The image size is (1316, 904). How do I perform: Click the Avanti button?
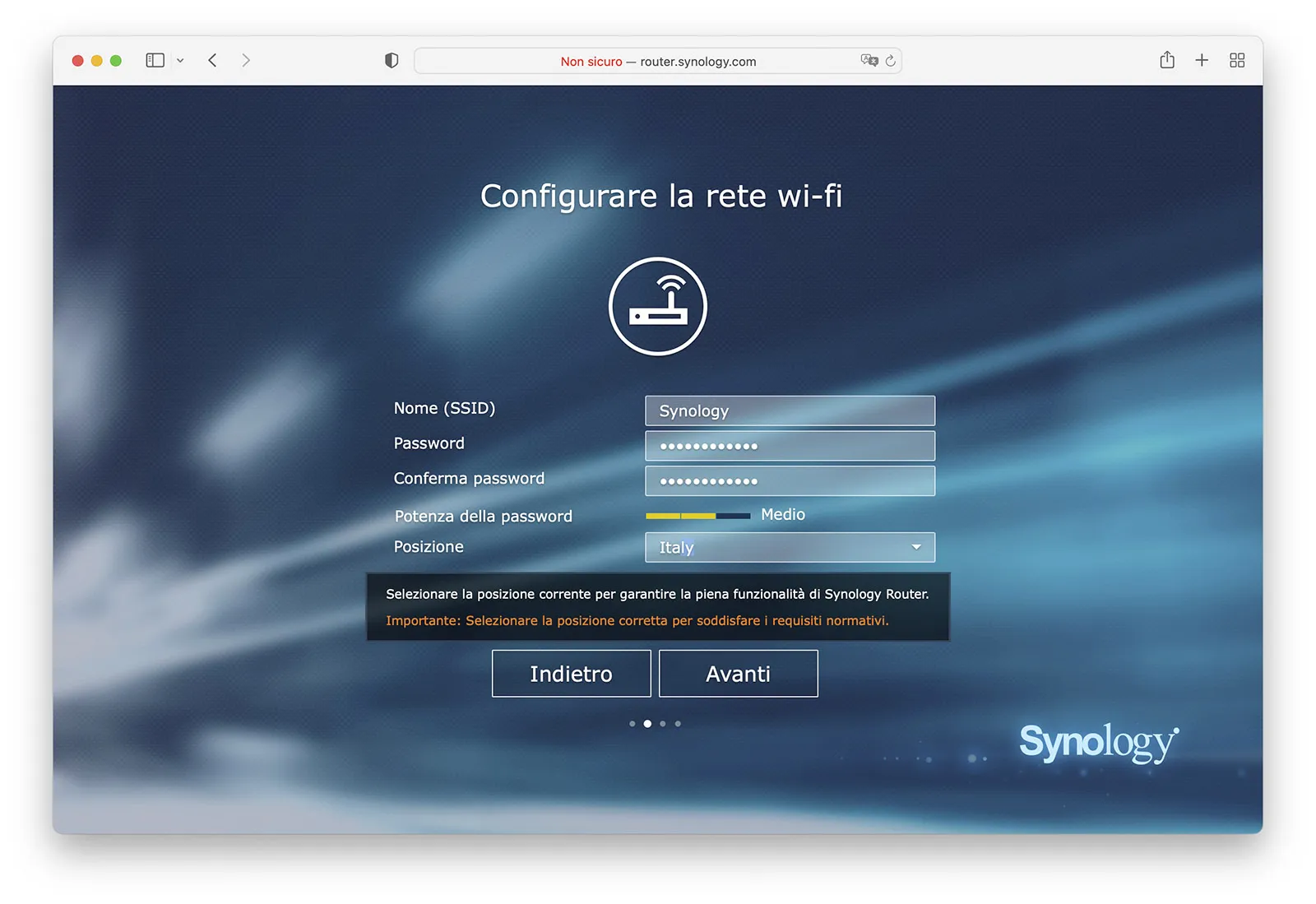point(738,673)
